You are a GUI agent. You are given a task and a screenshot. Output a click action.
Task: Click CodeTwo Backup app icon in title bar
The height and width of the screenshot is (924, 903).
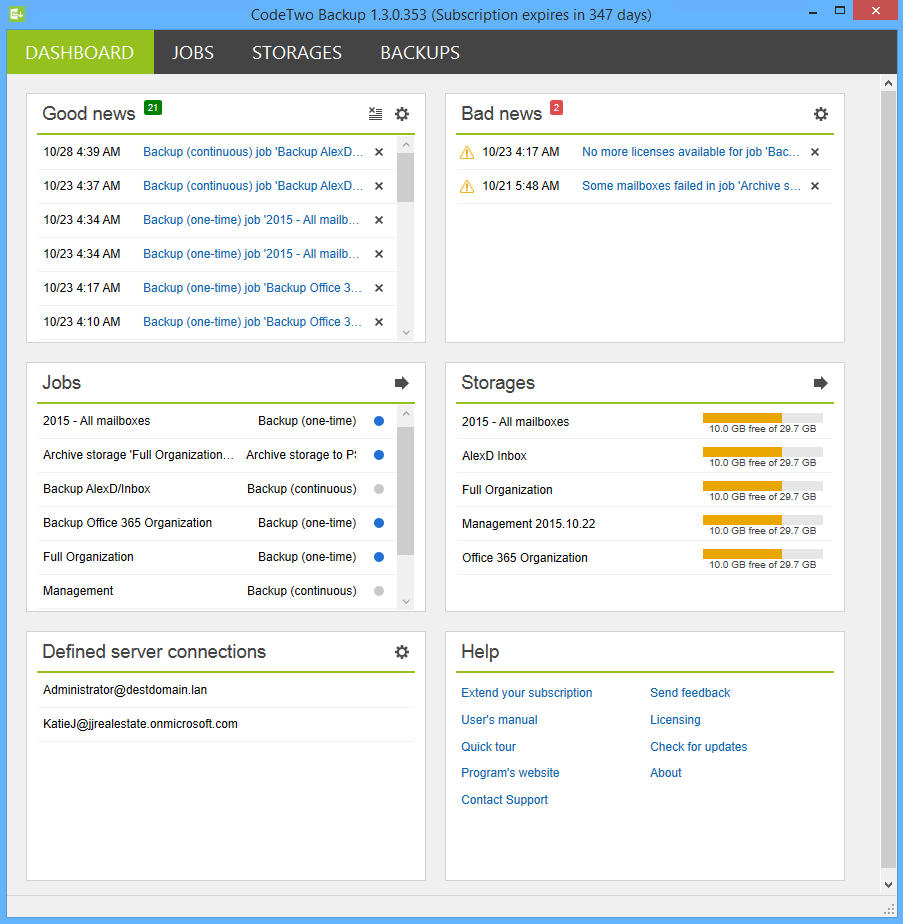17,13
